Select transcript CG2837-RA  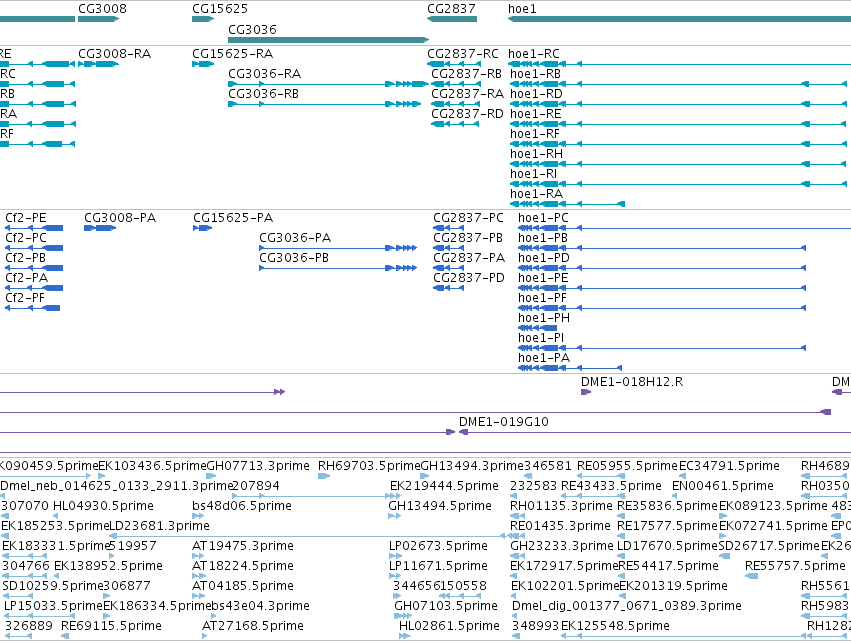coord(467,94)
